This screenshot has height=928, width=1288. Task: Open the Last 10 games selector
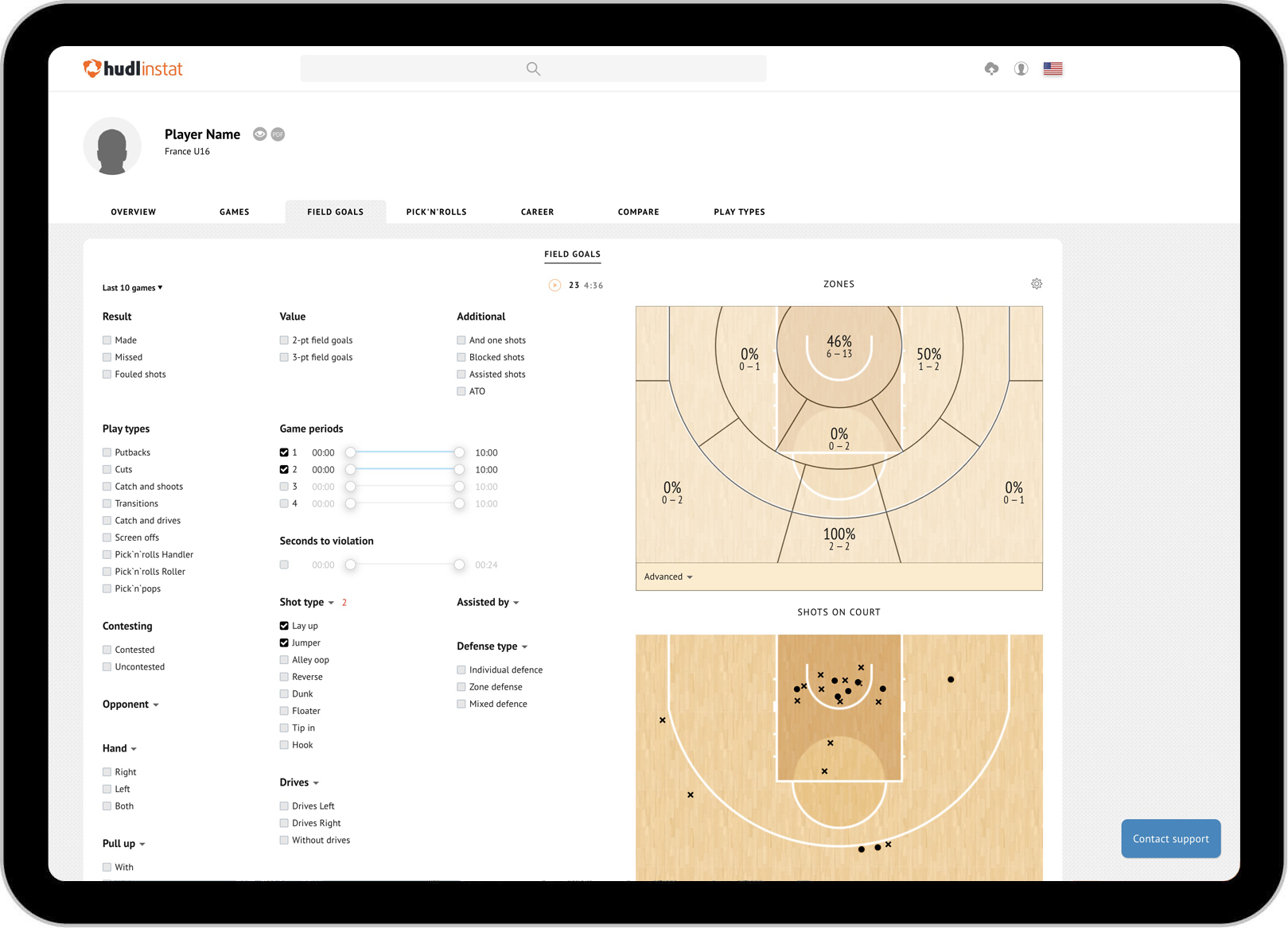(132, 287)
